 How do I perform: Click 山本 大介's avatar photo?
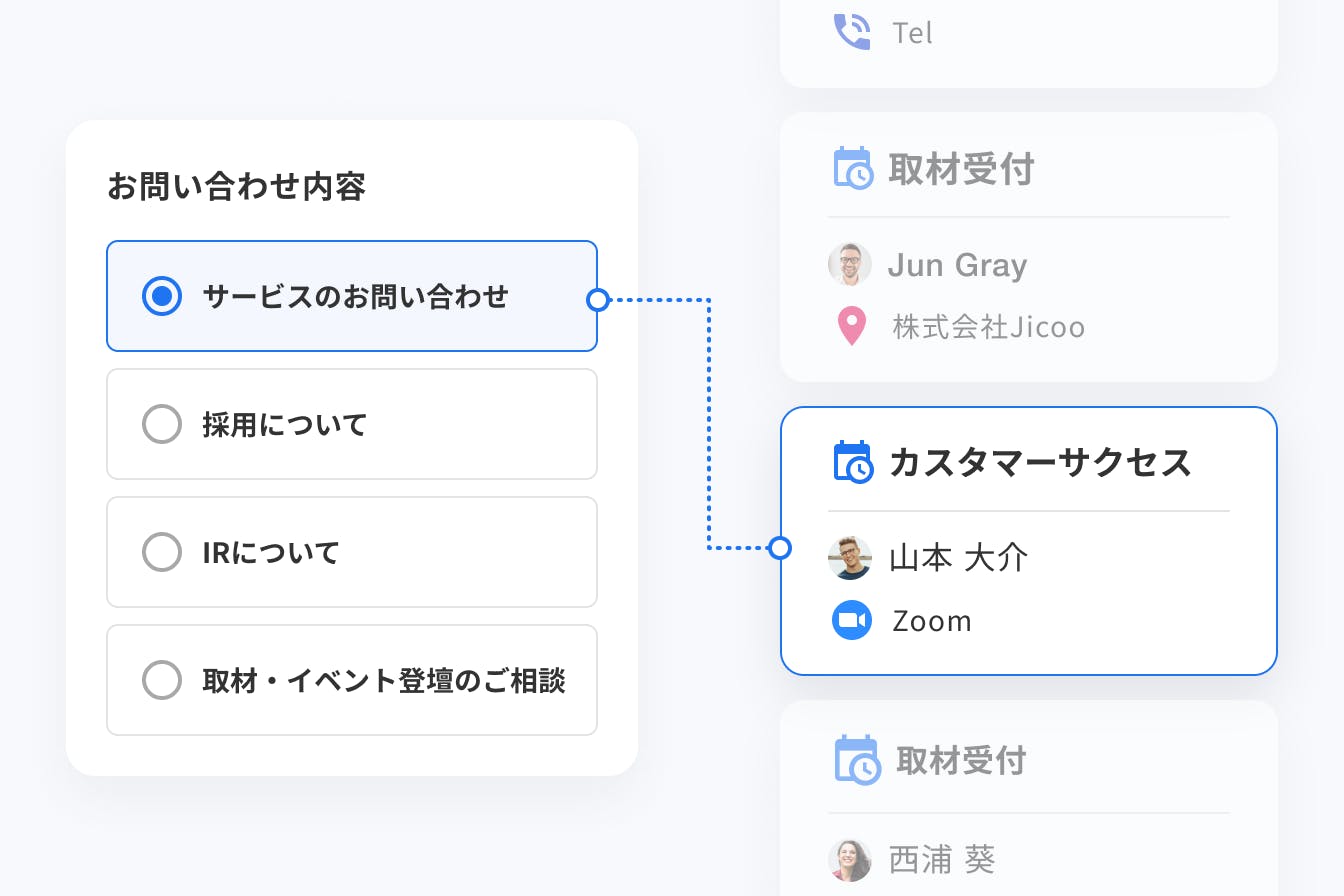(x=850, y=557)
